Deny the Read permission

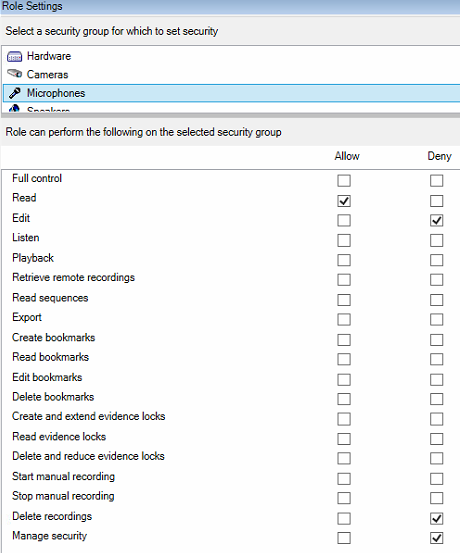pos(436,201)
